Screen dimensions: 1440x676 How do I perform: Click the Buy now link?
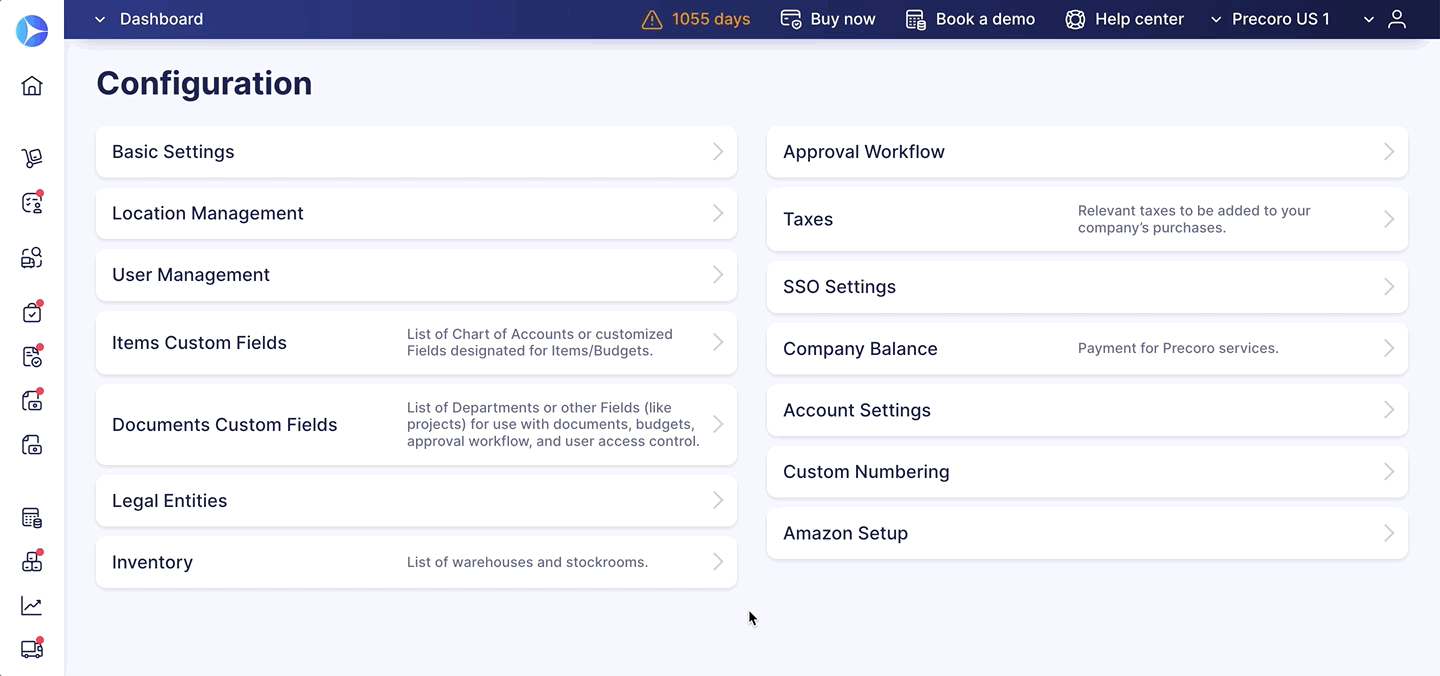828,19
